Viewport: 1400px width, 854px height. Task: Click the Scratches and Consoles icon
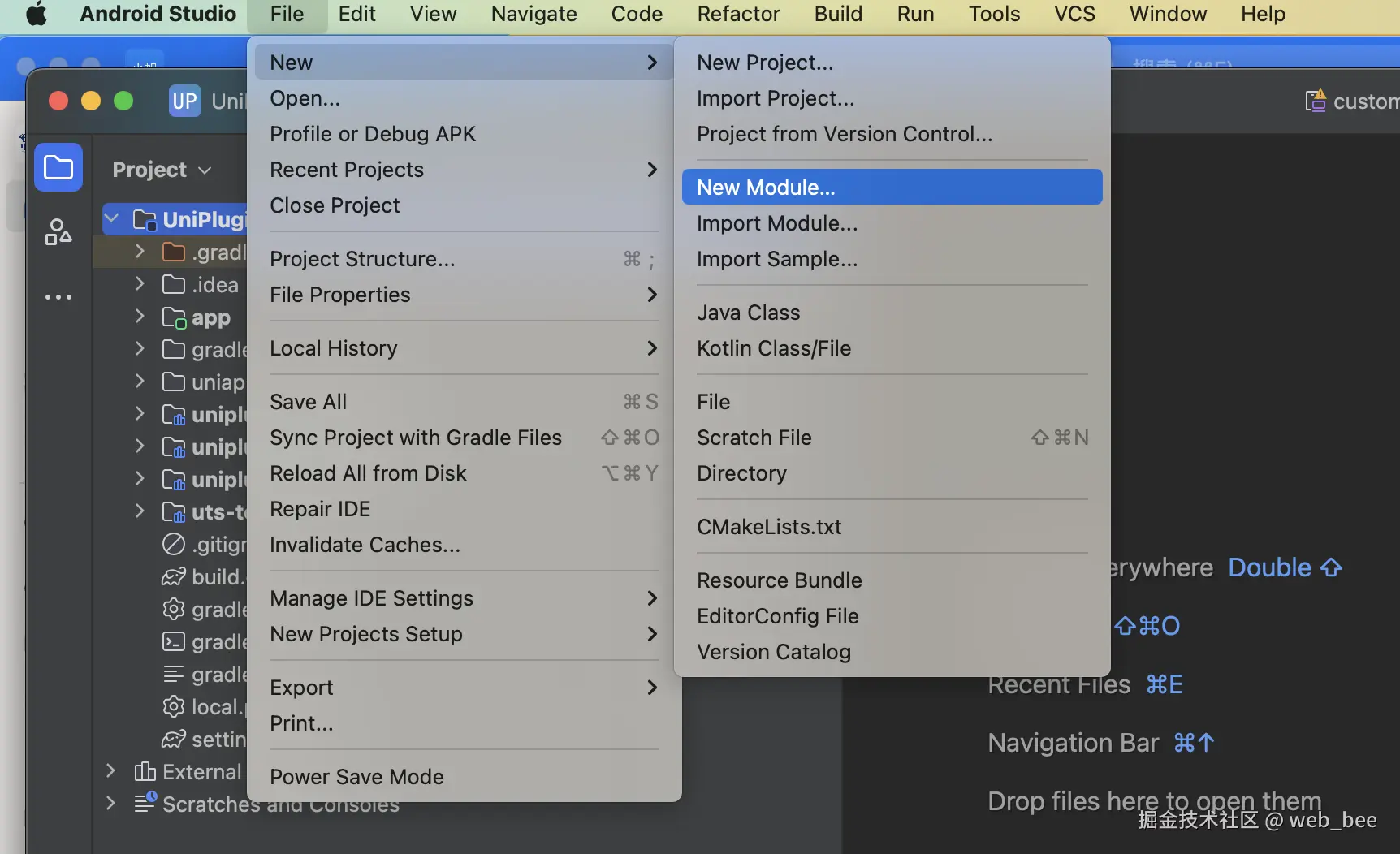tap(145, 804)
